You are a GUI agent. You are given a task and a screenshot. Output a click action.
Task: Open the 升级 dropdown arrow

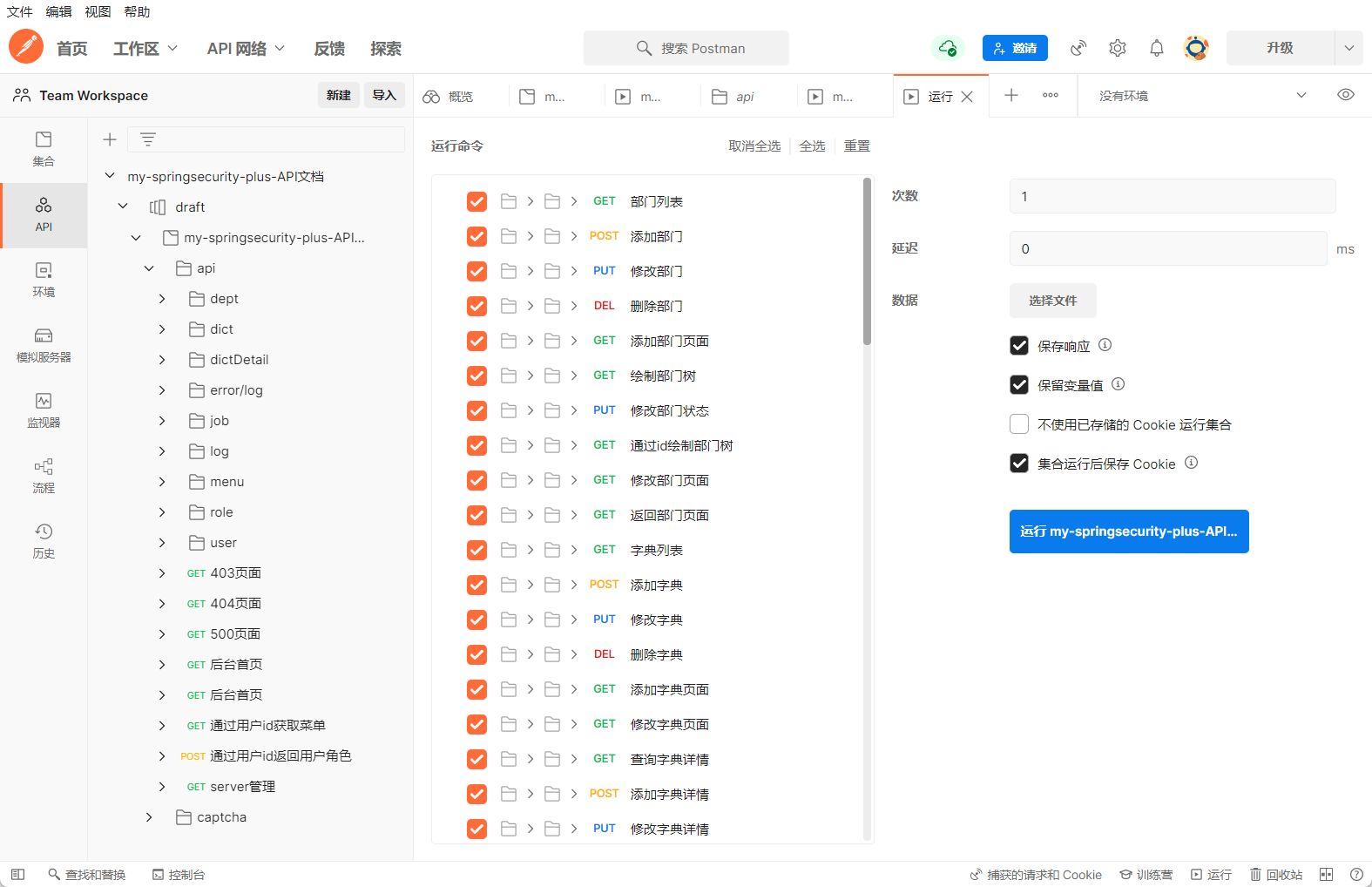1348,48
